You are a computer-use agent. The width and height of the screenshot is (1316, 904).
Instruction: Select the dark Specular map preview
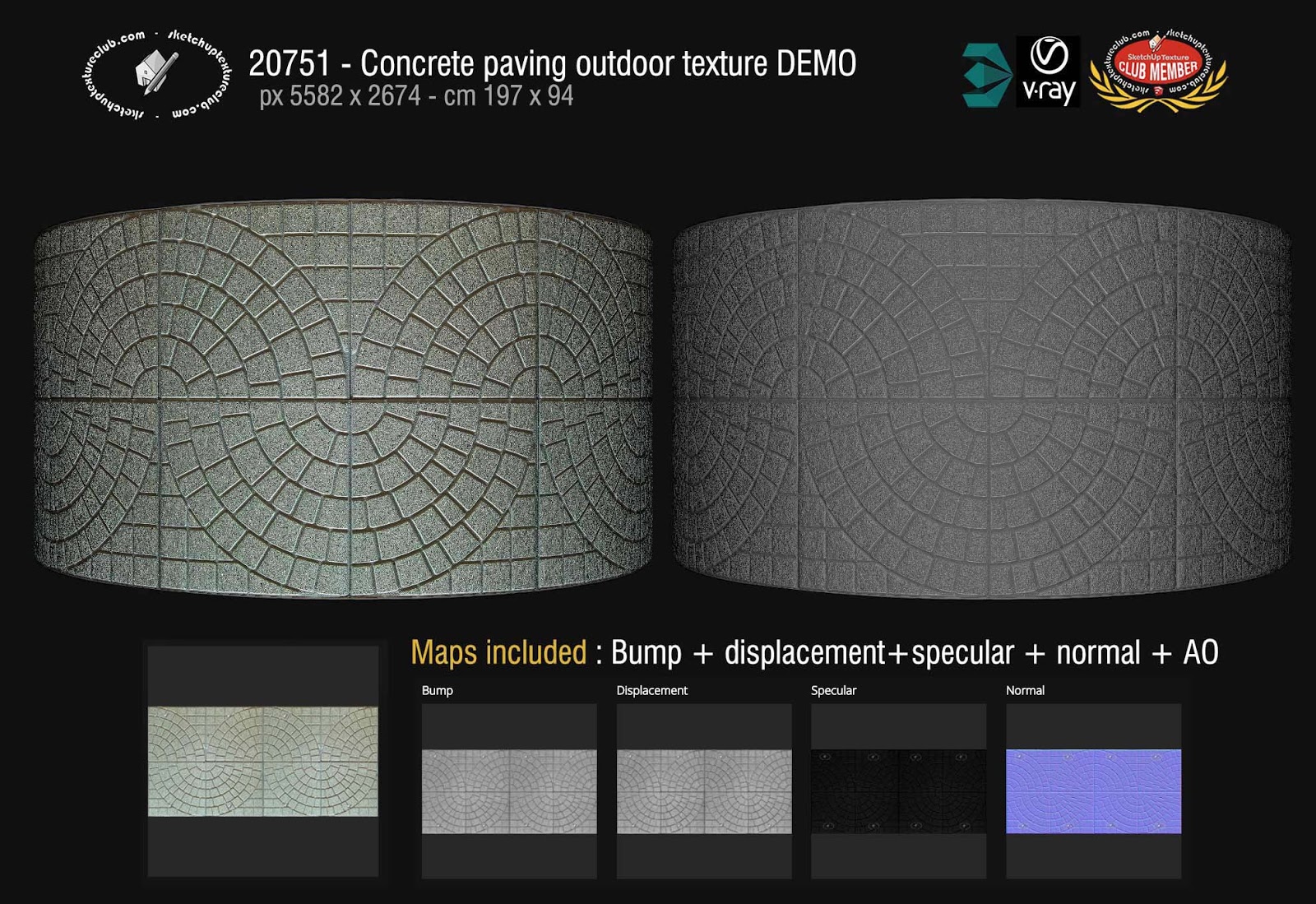tap(897, 790)
